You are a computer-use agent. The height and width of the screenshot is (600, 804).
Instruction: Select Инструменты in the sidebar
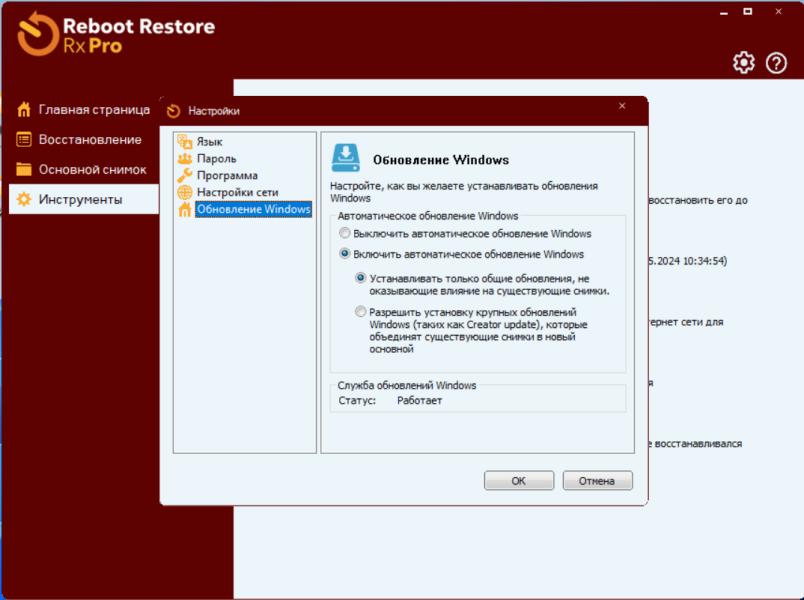point(84,199)
